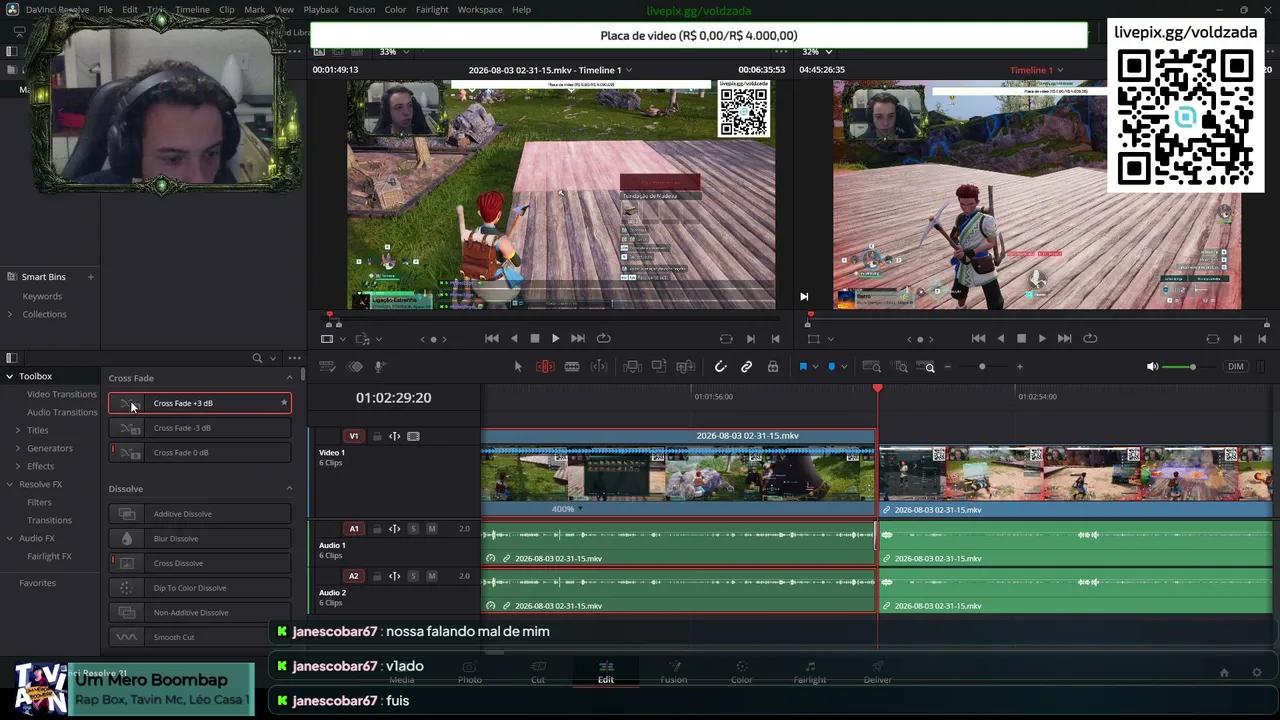
Task: Select the Blur Dissolve transition
Action: (x=200, y=538)
